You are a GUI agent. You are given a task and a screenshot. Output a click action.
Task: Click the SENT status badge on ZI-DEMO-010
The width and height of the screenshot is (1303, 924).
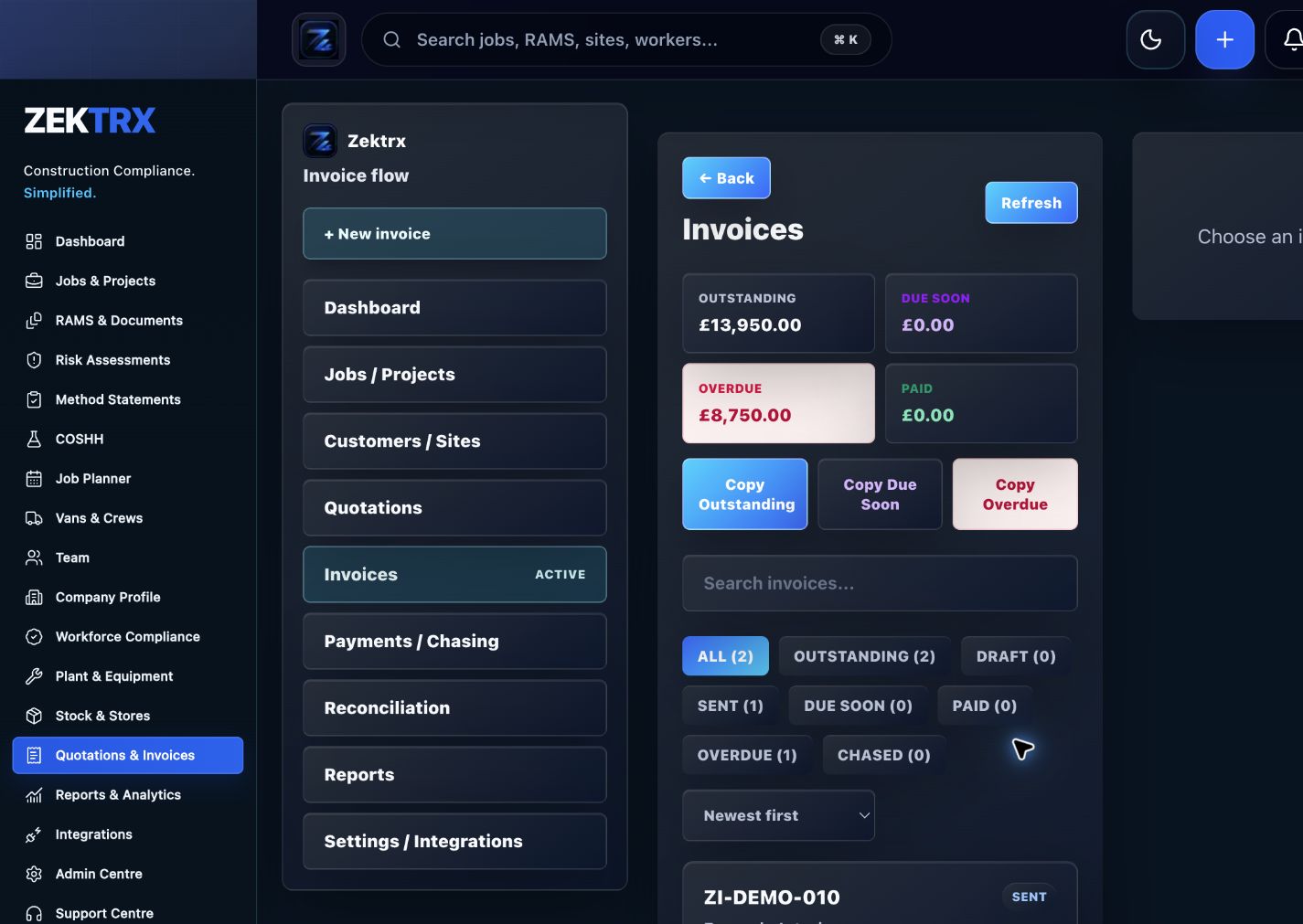[1029, 897]
